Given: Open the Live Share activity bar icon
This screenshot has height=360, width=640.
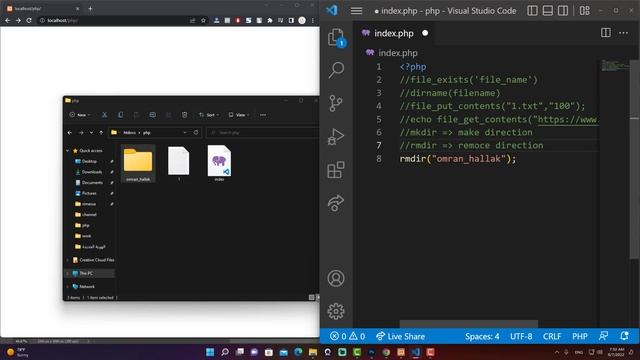Looking at the screenshot, I should [x=336, y=203].
